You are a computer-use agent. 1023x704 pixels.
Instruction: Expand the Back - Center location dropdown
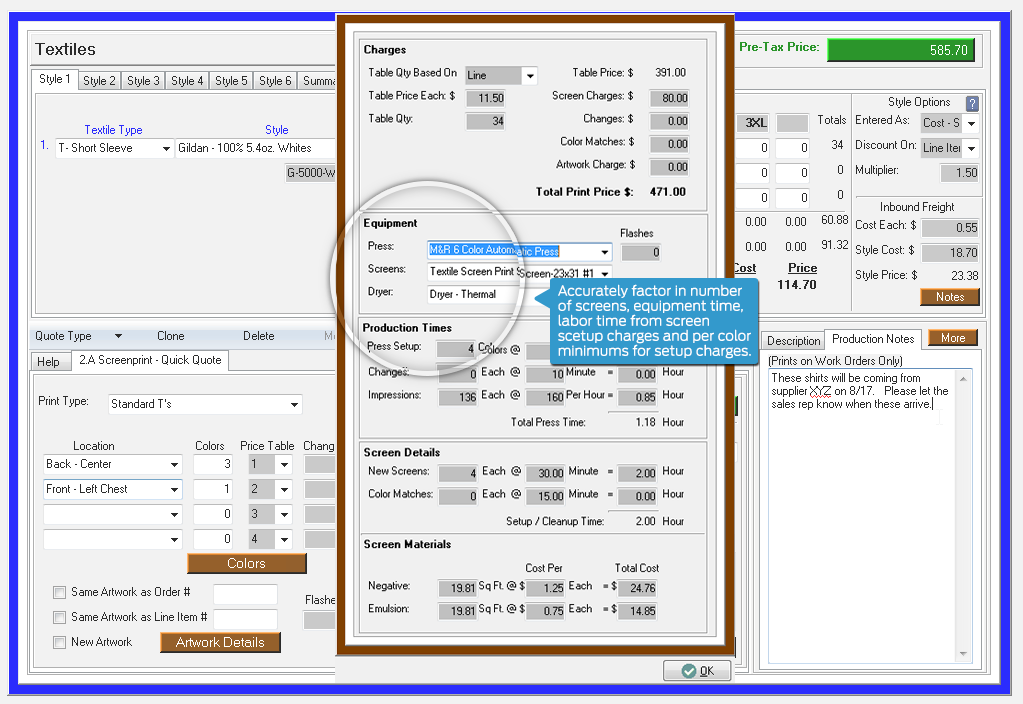coord(175,465)
